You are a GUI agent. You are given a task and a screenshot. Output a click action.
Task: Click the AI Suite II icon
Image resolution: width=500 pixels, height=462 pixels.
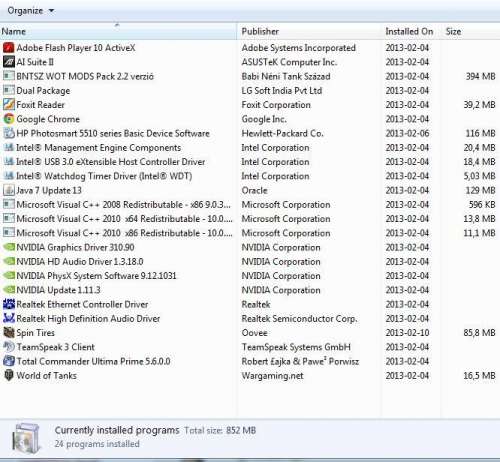point(9,62)
